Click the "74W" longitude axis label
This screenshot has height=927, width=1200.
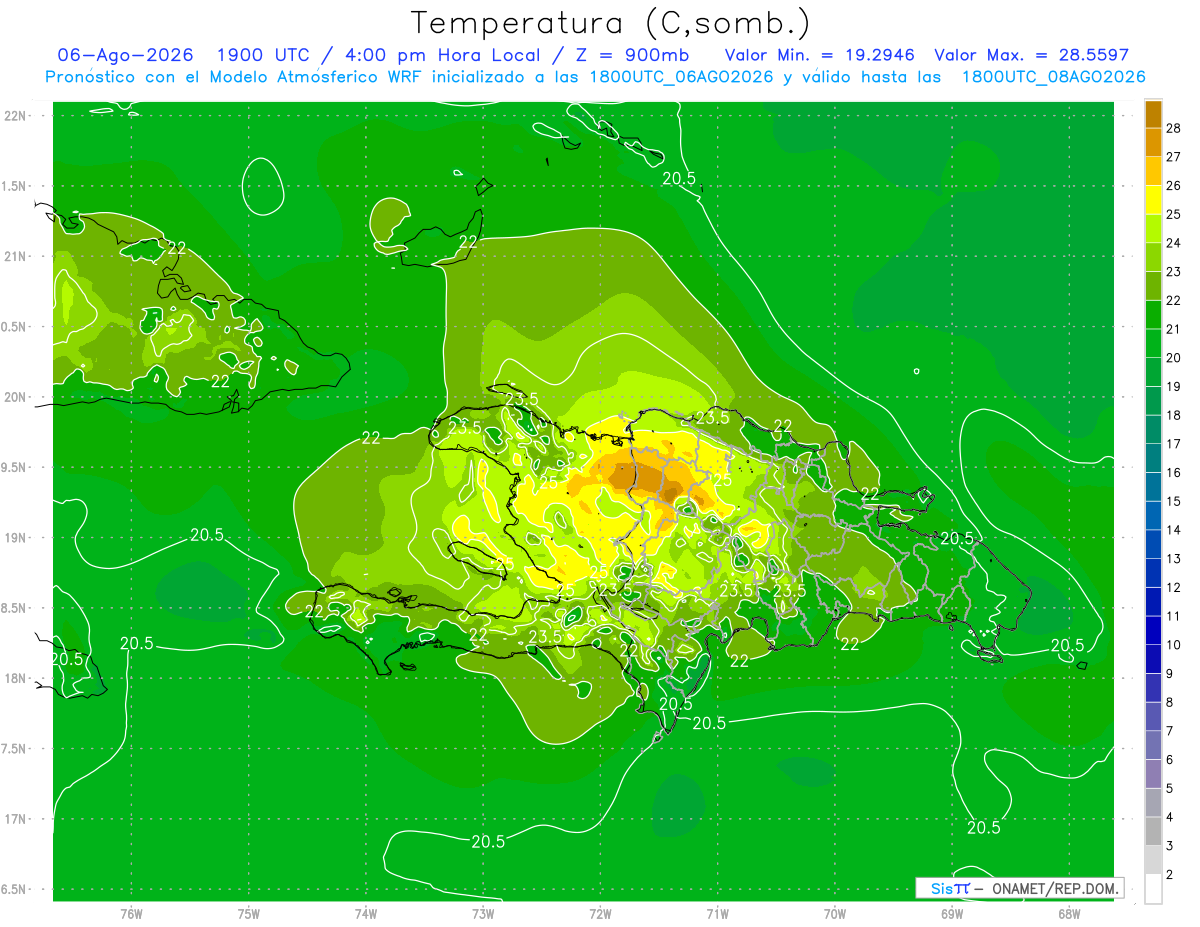(365, 913)
